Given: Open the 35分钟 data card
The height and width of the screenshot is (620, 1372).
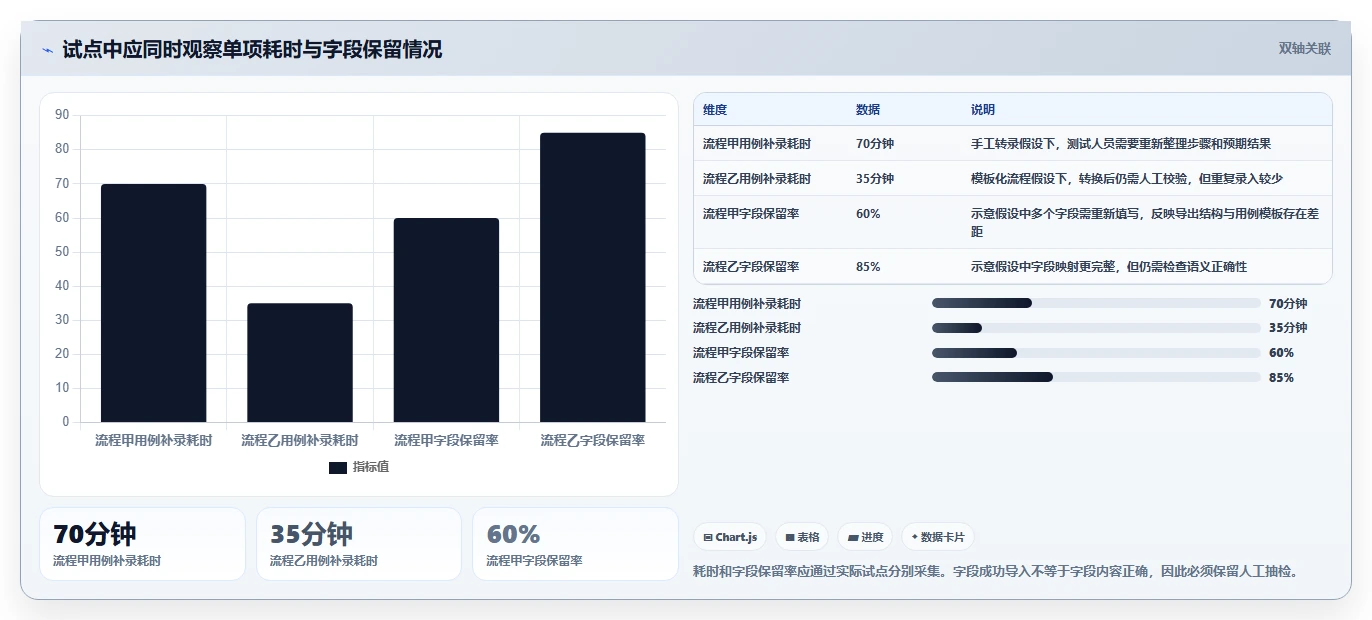Looking at the screenshot, I should coord(359,544).
